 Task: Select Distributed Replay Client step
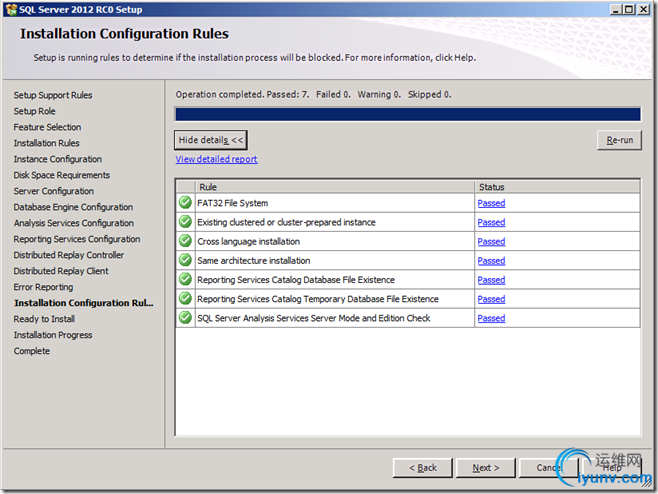pyautogui.click(x=61, y=271)
